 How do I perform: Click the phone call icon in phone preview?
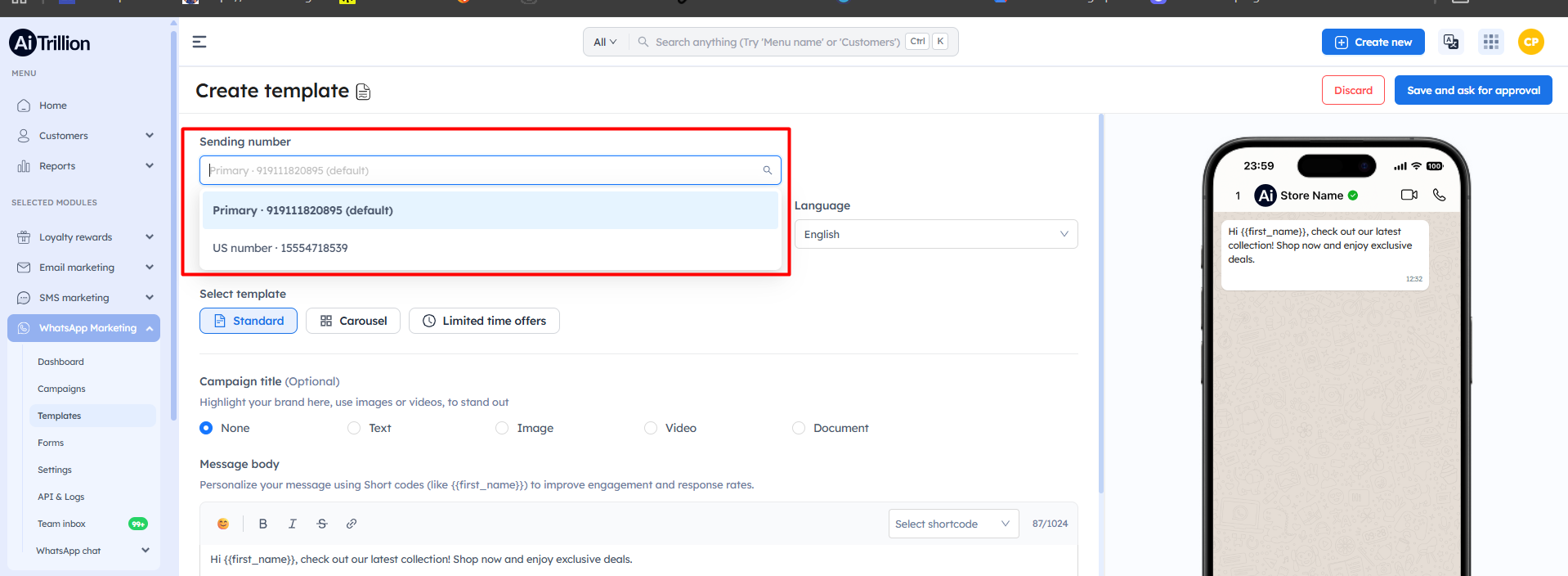[1440, 195]
